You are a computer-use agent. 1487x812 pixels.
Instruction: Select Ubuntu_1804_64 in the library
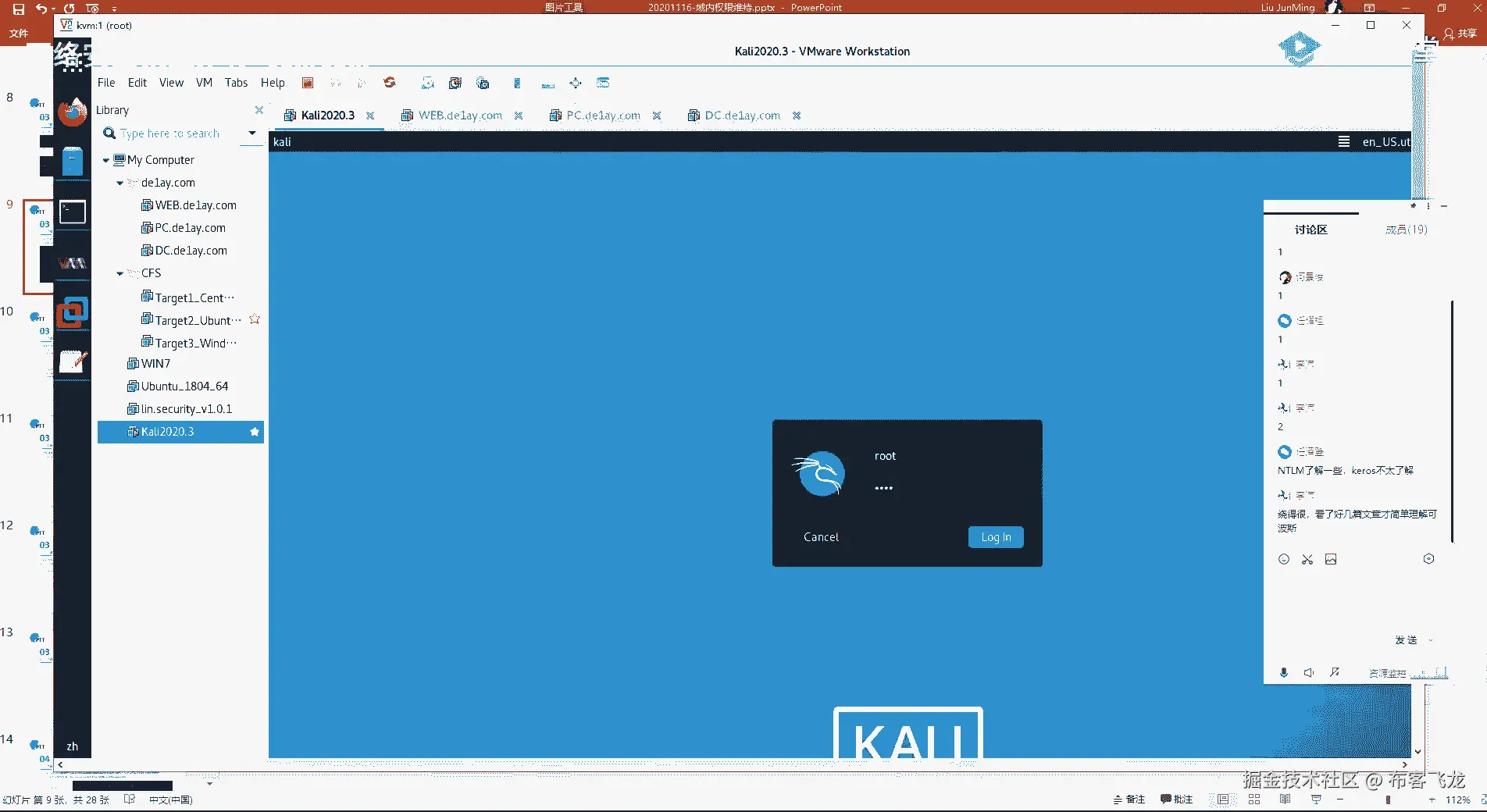click(x=184, y=386)
